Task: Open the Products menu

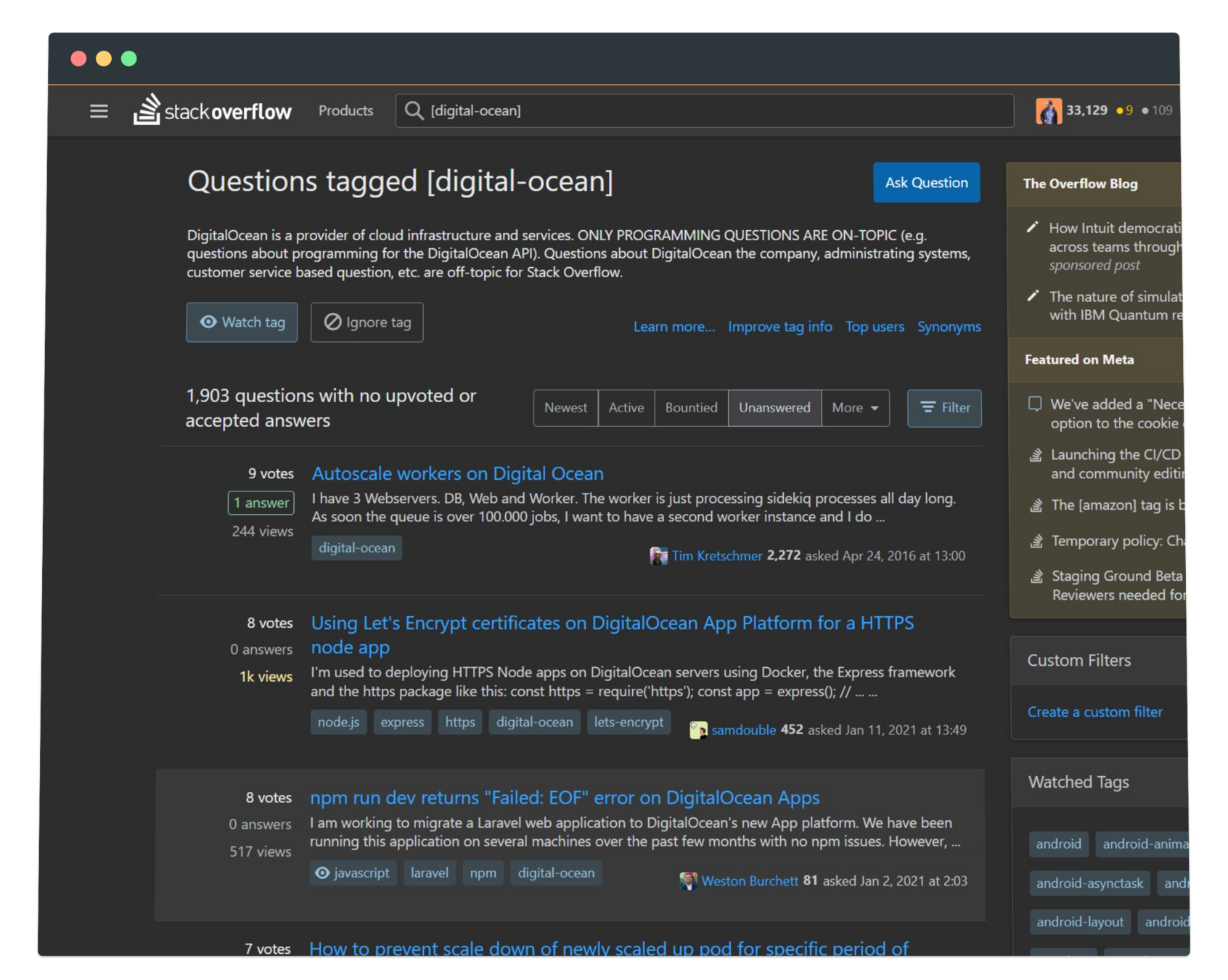Action: [x=345, y=111]
